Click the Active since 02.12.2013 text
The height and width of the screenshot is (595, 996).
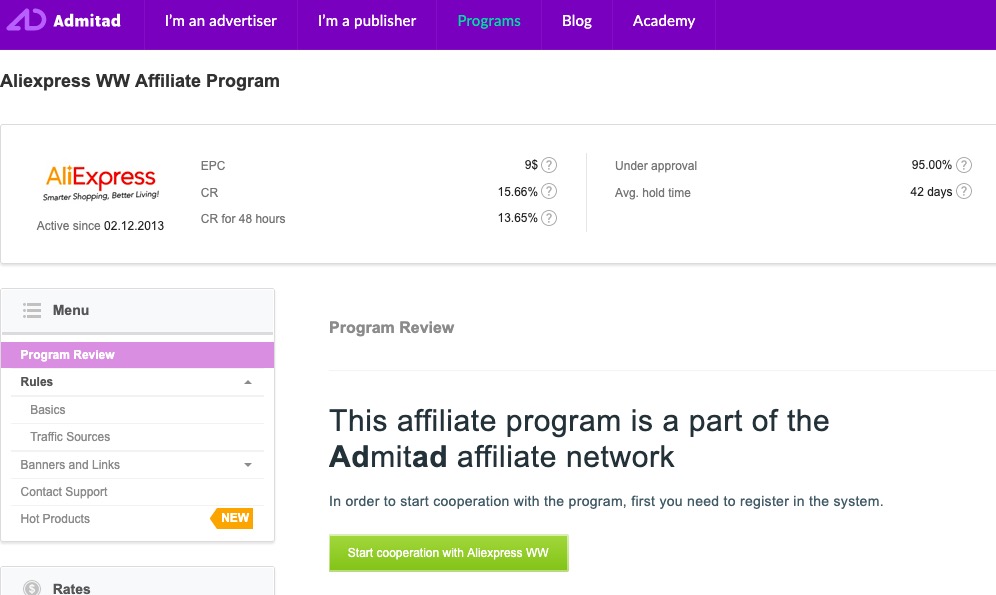coord(100,226)
